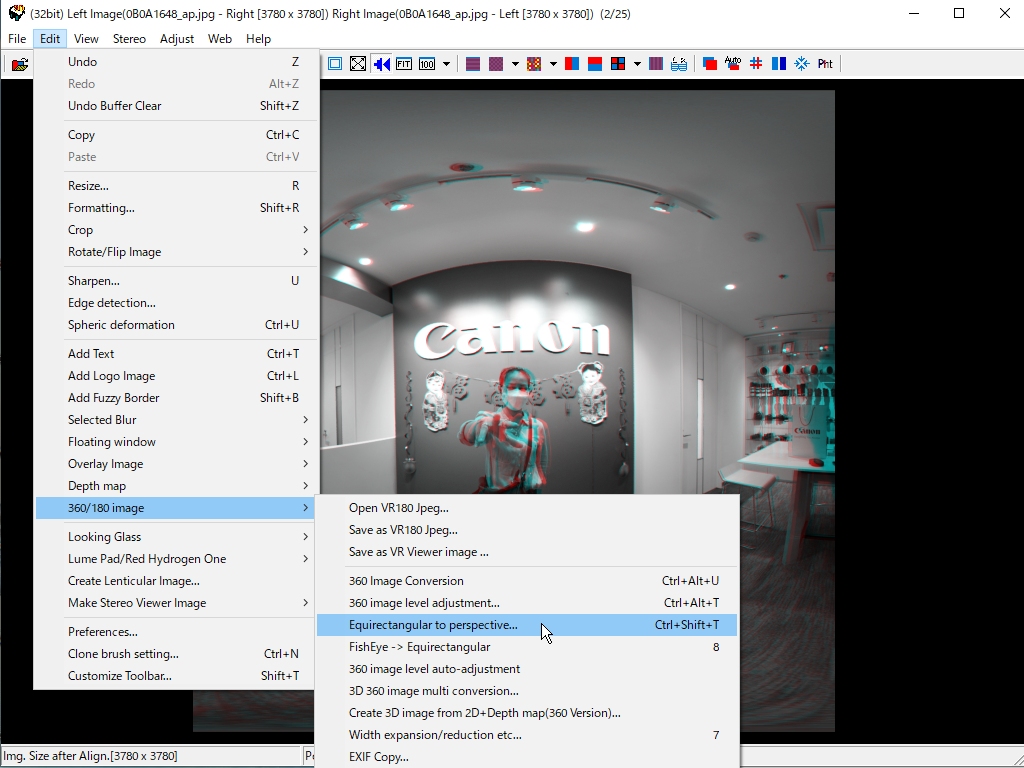Select row interlaced purple striped icon

tap(473, 63)
